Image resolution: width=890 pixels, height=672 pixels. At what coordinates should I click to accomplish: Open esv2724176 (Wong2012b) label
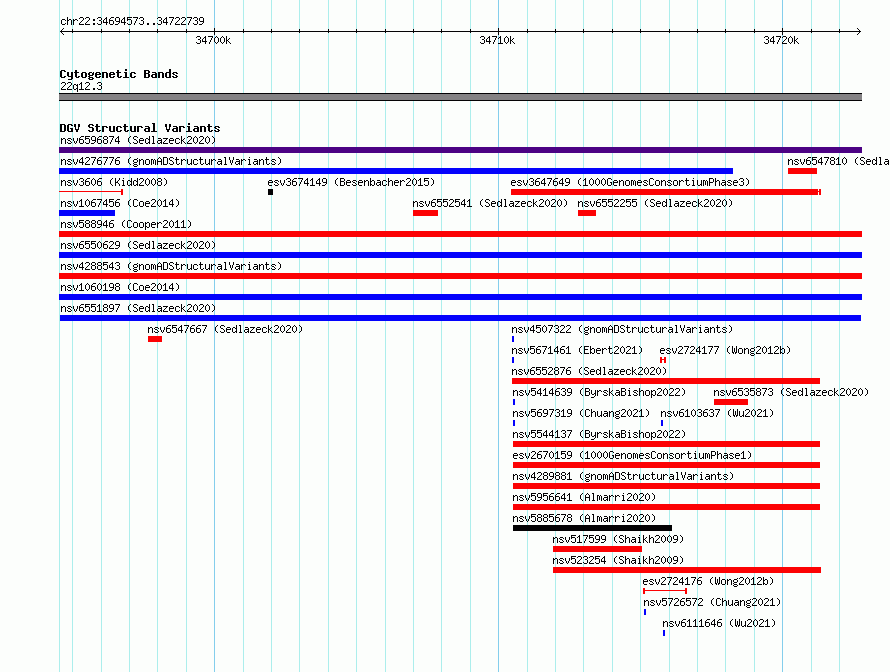click(x=708, y=581)
